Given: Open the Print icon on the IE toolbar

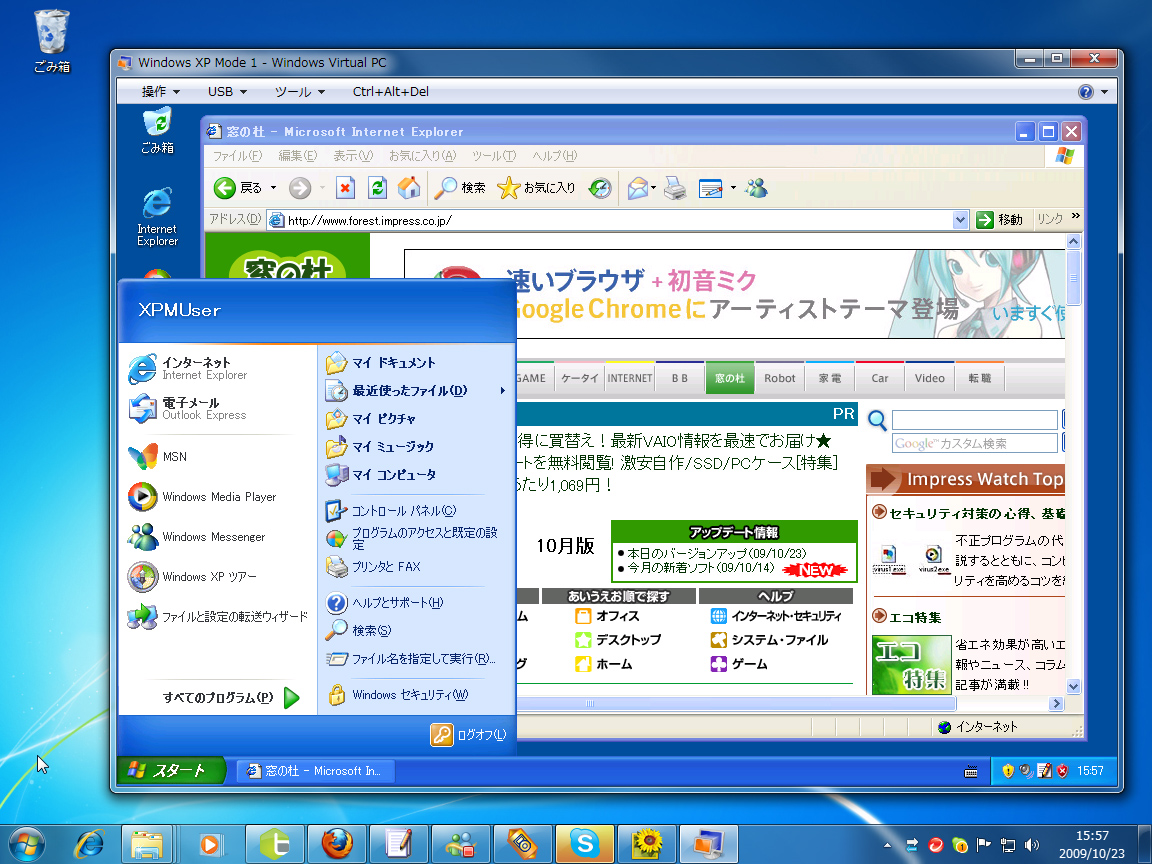Looking at the screenshot, I should click(677, 188).
